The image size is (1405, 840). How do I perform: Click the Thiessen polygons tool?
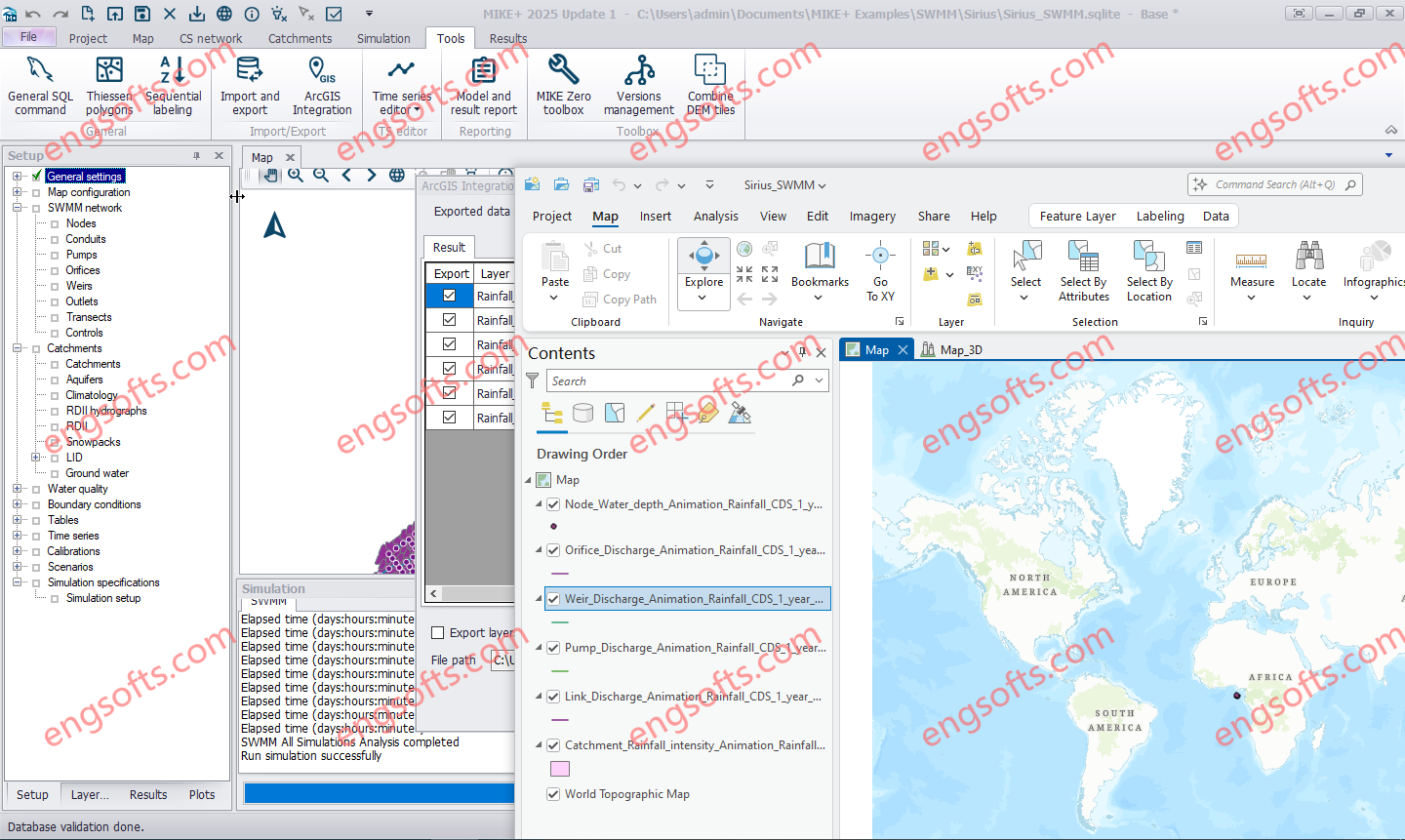coord(109,86)
